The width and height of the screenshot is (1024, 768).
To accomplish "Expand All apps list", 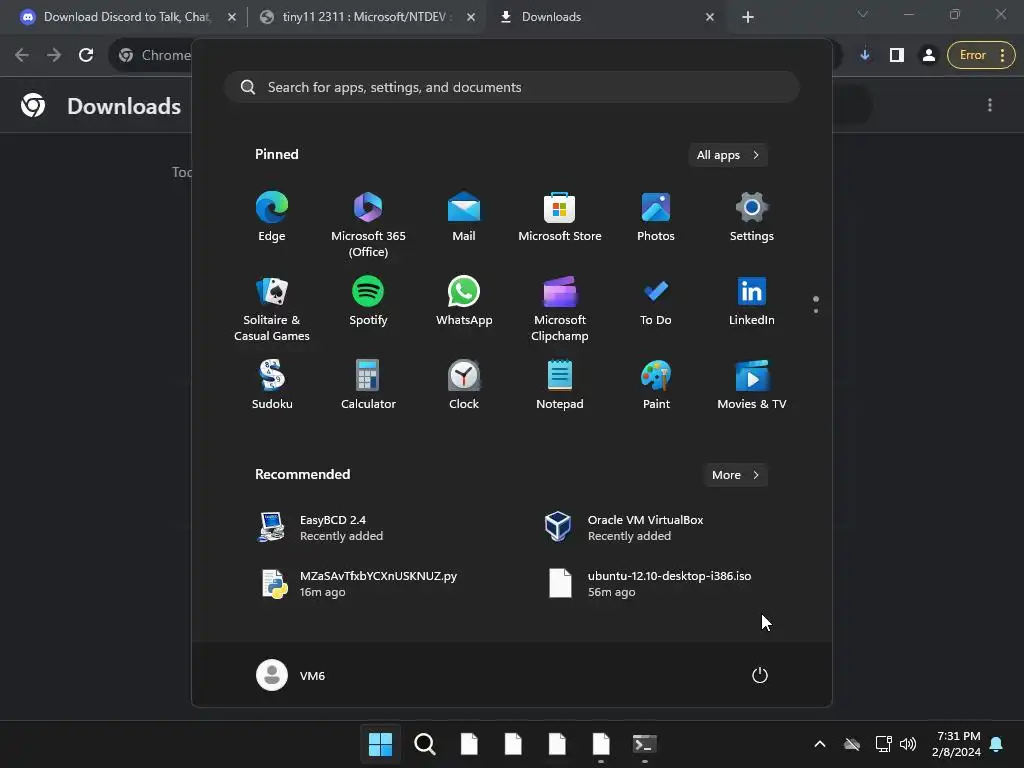I will [x=728, y=155].
